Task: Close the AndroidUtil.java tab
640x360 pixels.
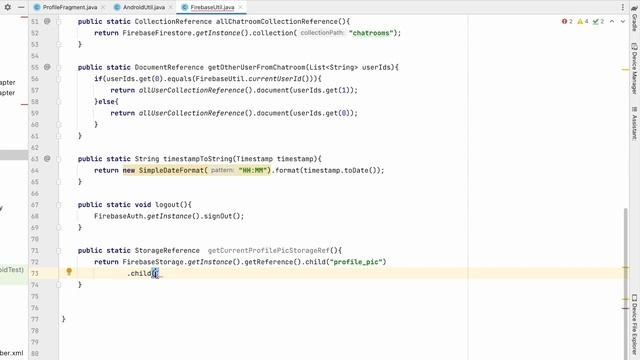Action: click(x=171, y=7)
